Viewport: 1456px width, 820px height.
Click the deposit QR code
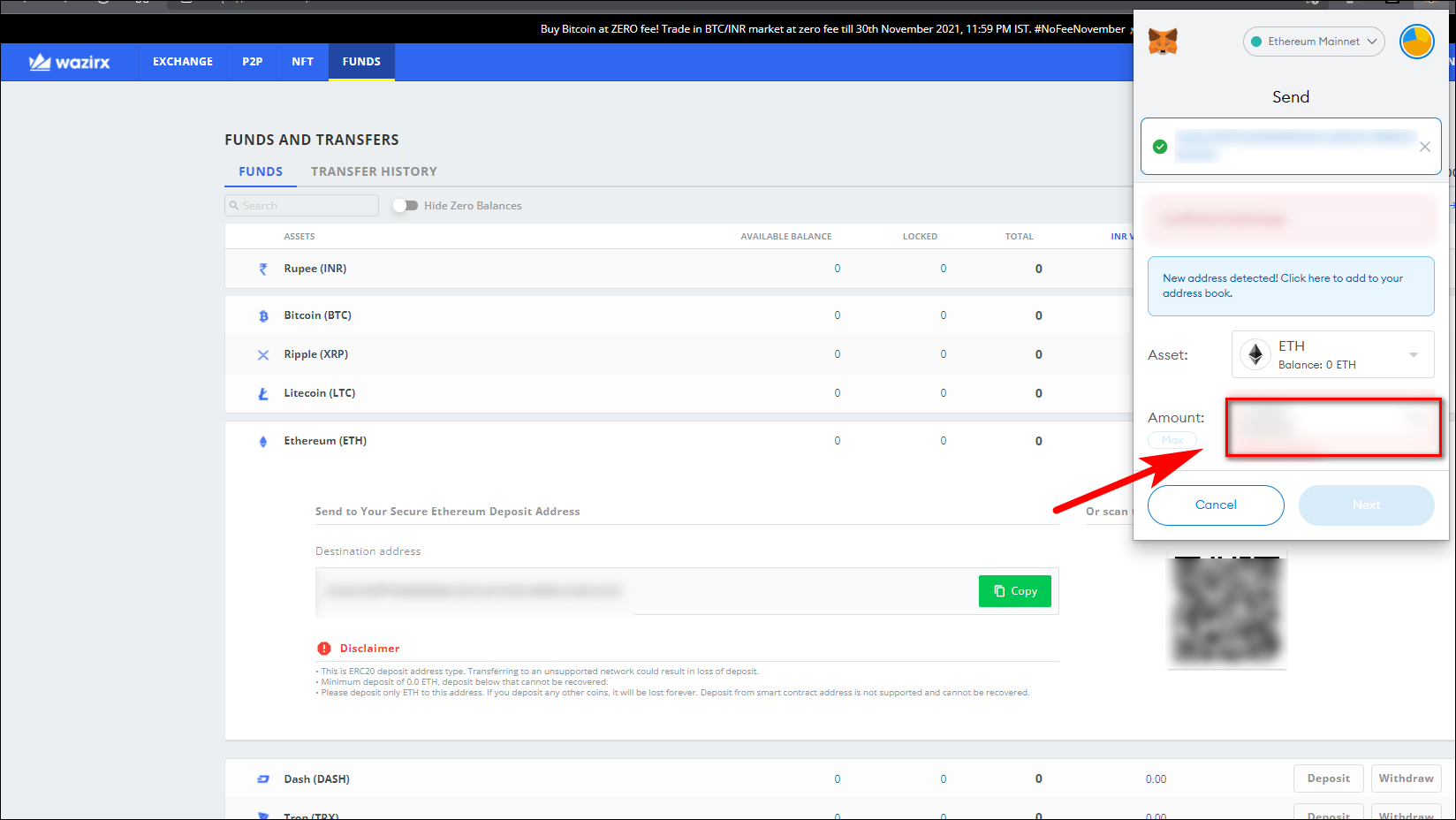(x=1227, y=611)
